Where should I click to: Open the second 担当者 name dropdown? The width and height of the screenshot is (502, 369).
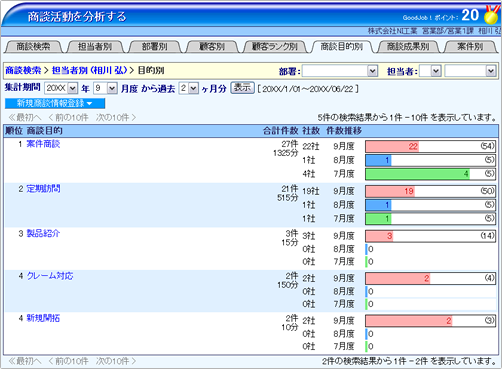coord(470,71)
